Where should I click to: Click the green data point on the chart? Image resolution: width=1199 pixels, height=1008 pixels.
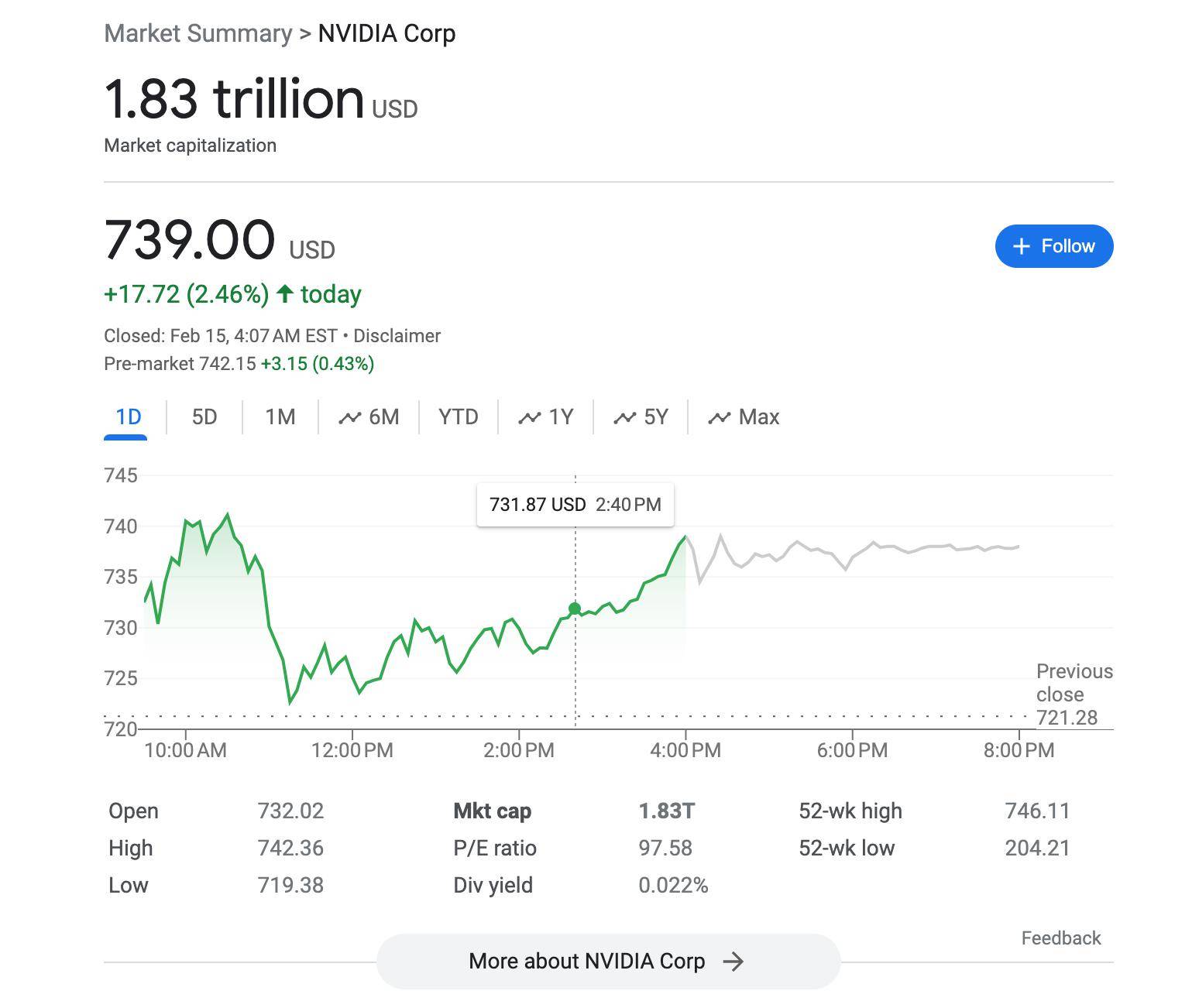[x=575, y=609]
